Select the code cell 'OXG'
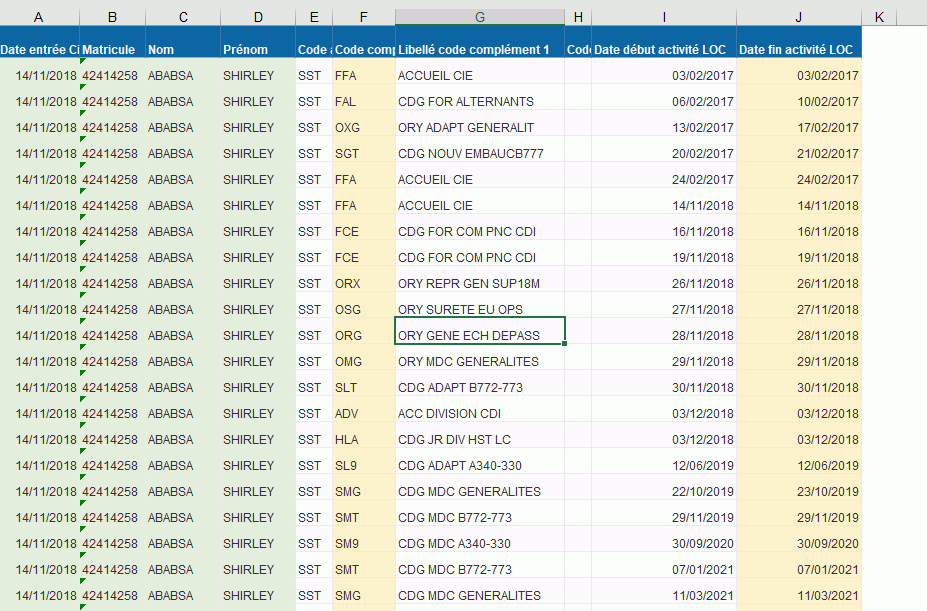 coord(363,127)
